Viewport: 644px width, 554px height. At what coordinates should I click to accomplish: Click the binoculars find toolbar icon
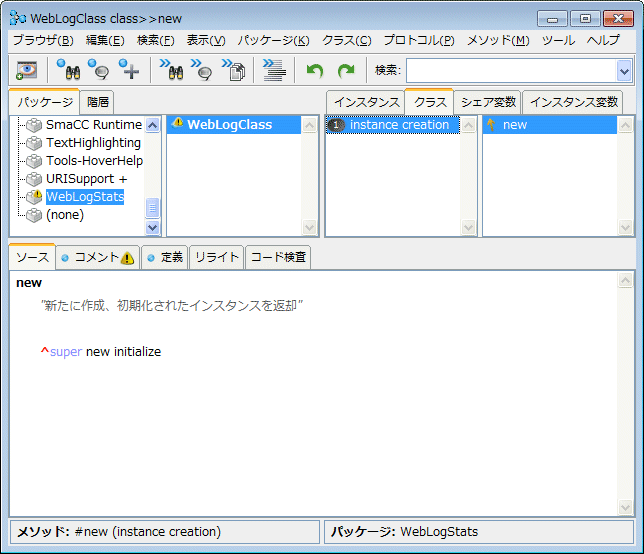[x=68, y=70]
